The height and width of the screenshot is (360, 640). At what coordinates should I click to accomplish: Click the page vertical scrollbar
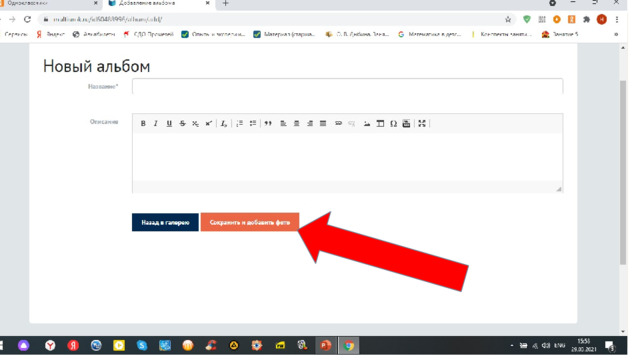click(x=623, y=172)
